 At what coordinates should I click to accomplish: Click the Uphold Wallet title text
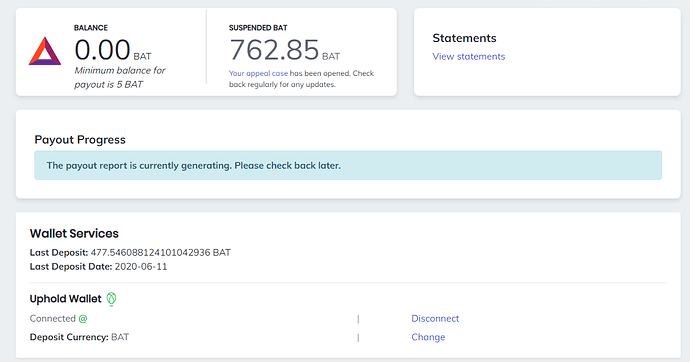pyautogui.click(x=66, y=299)
